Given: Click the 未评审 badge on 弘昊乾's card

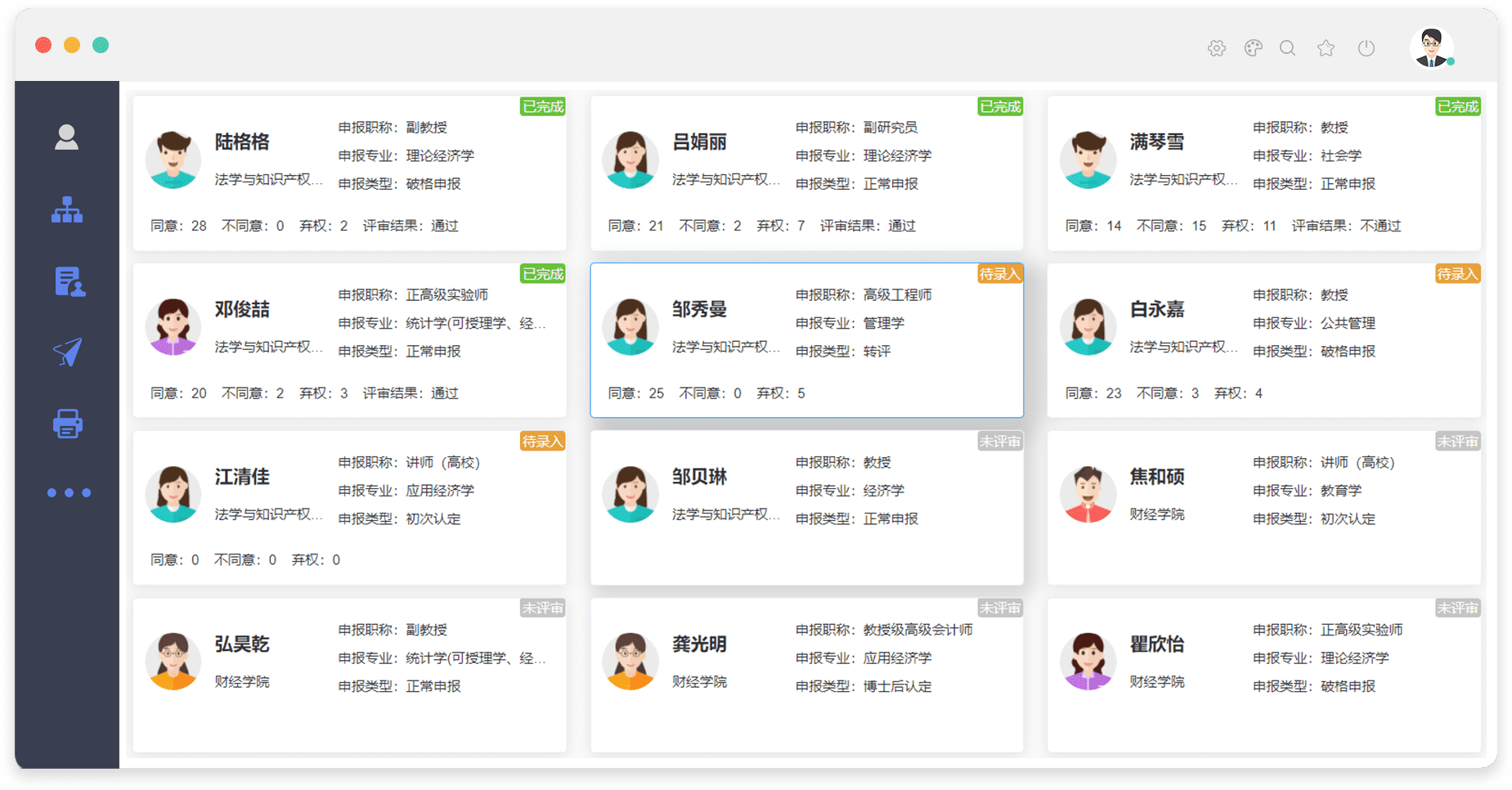Looking at the screenshot, I should [x=543, y=608].
